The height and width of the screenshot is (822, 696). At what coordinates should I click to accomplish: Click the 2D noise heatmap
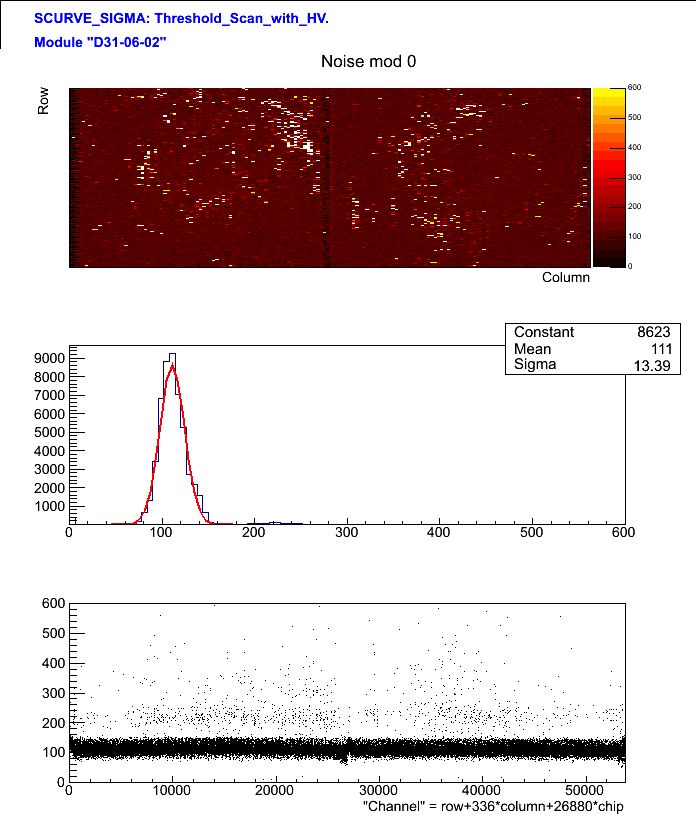[330, 178]
